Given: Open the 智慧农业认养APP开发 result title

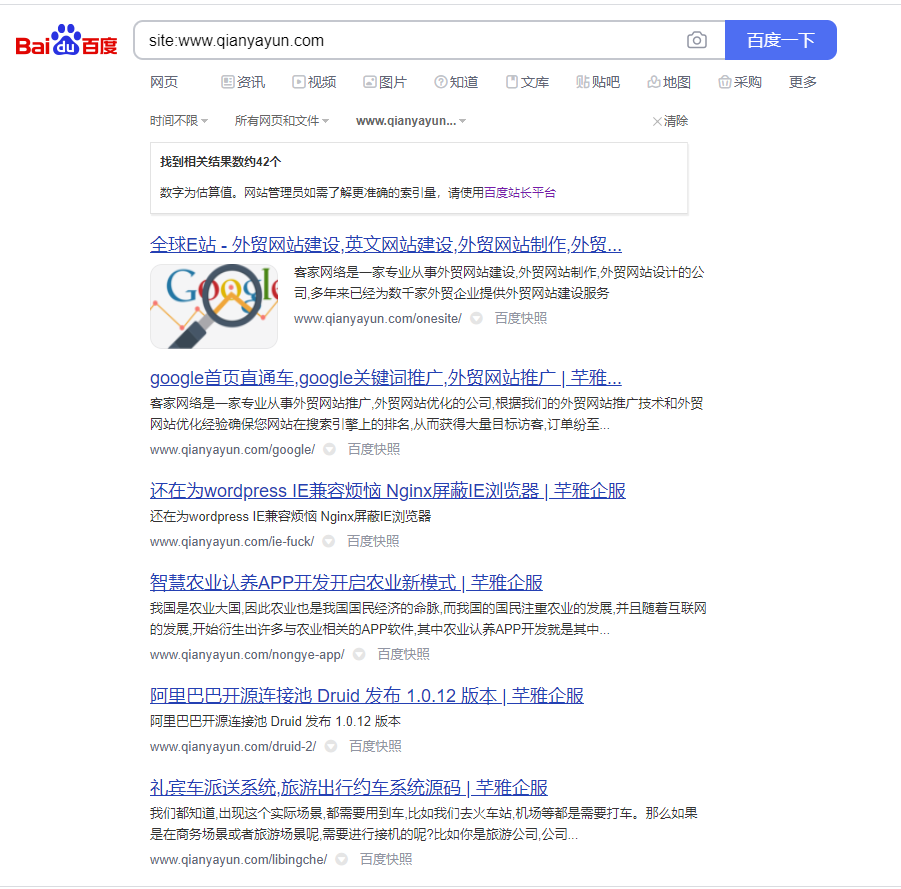Looking at the screenshot, I should click(x=346, y=583).
